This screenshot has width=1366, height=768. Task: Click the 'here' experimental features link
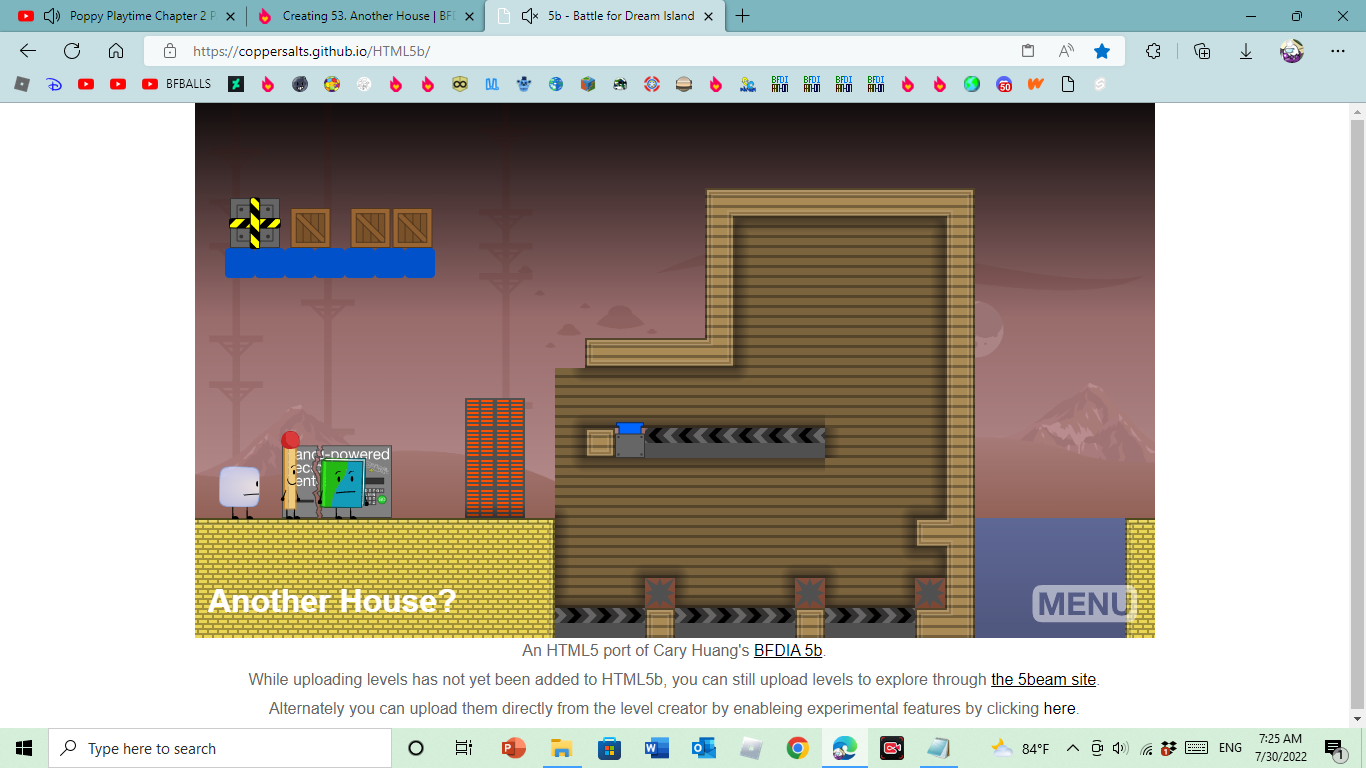(x=1060, y=708)
